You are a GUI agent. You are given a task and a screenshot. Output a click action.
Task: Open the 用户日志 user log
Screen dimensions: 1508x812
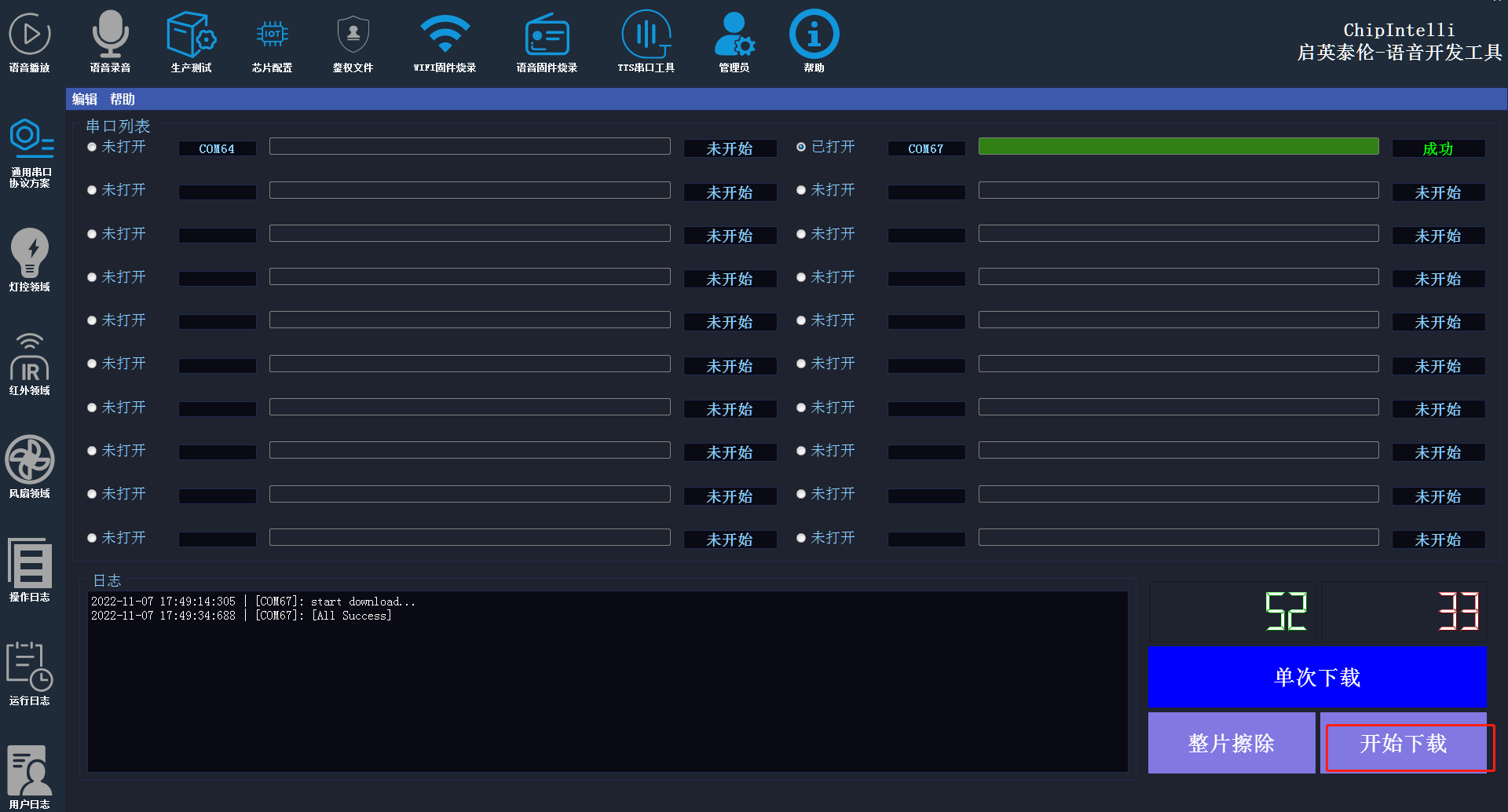tap(30, 777)
